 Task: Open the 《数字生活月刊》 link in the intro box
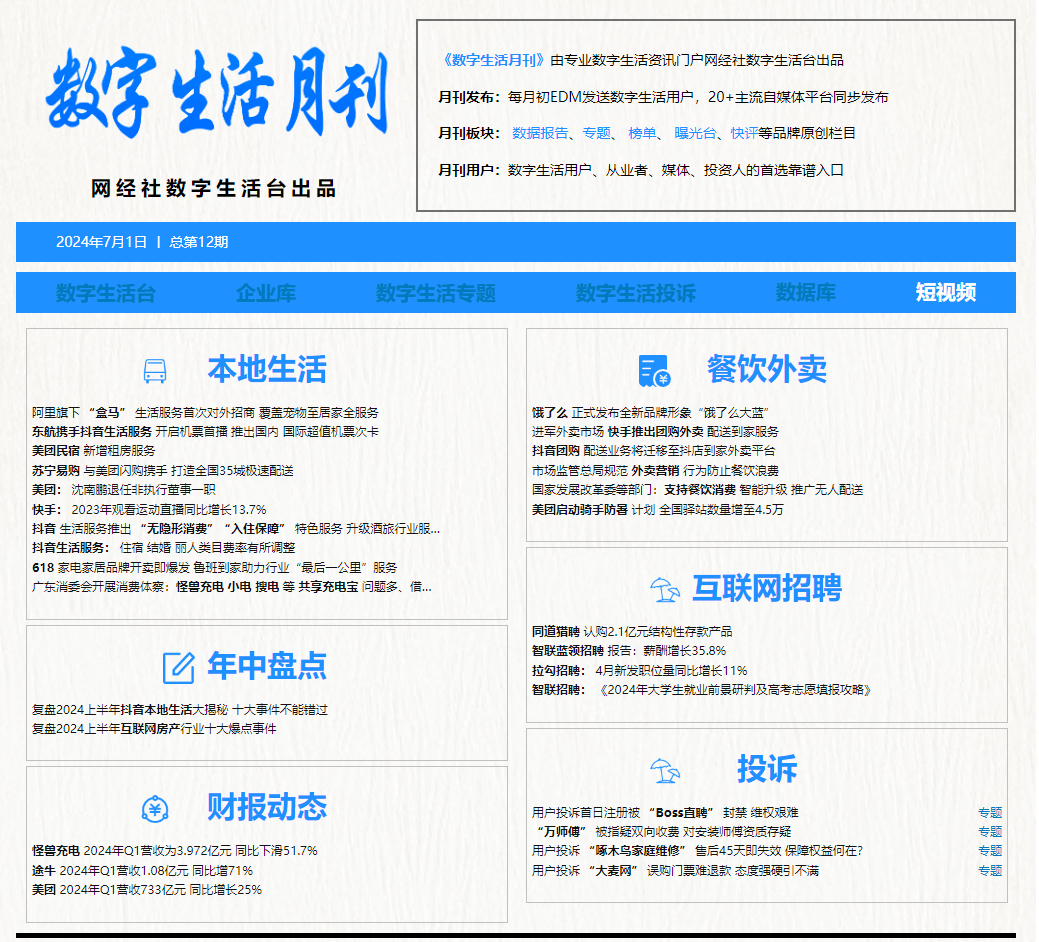click(494, 60)
